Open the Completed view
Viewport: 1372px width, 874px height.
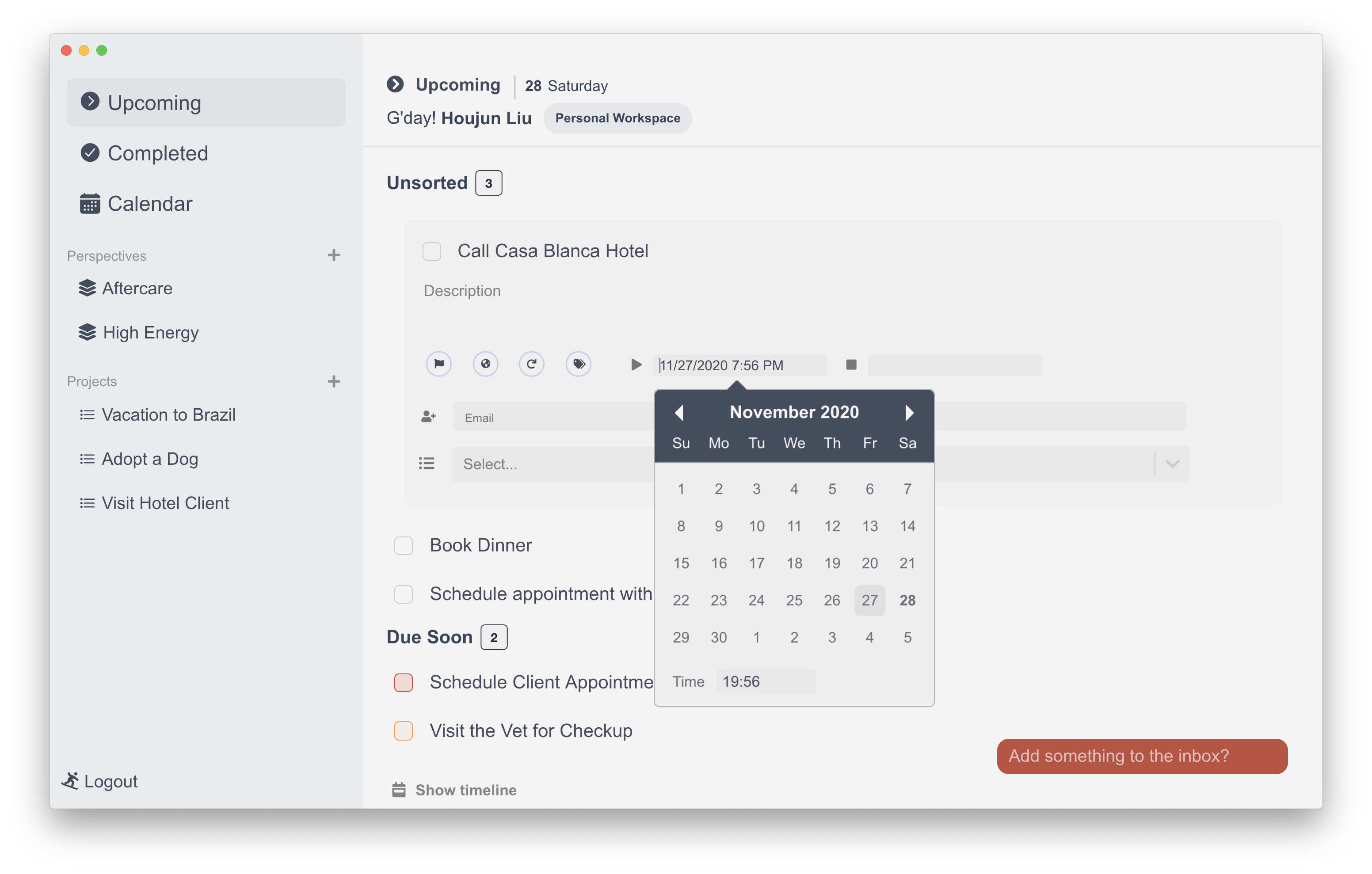click(158, 153)
